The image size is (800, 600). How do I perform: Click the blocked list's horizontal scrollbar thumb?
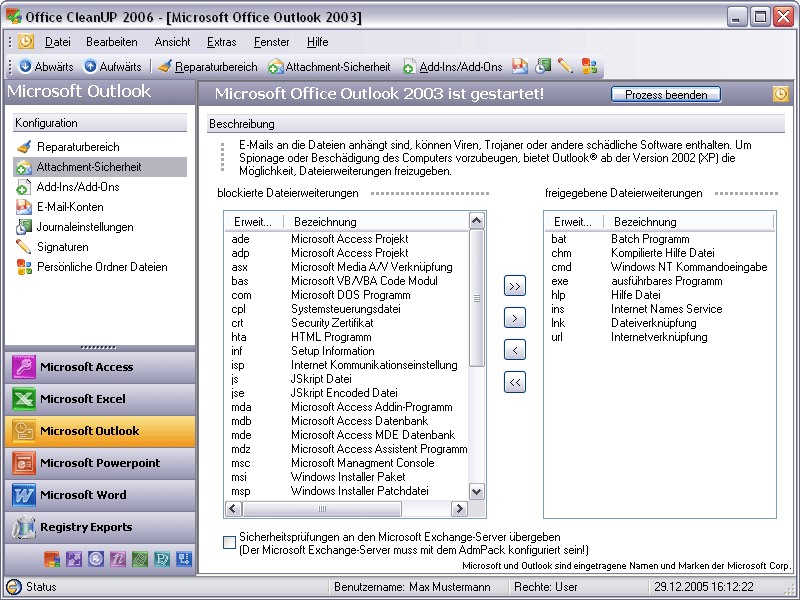(322, 509)
